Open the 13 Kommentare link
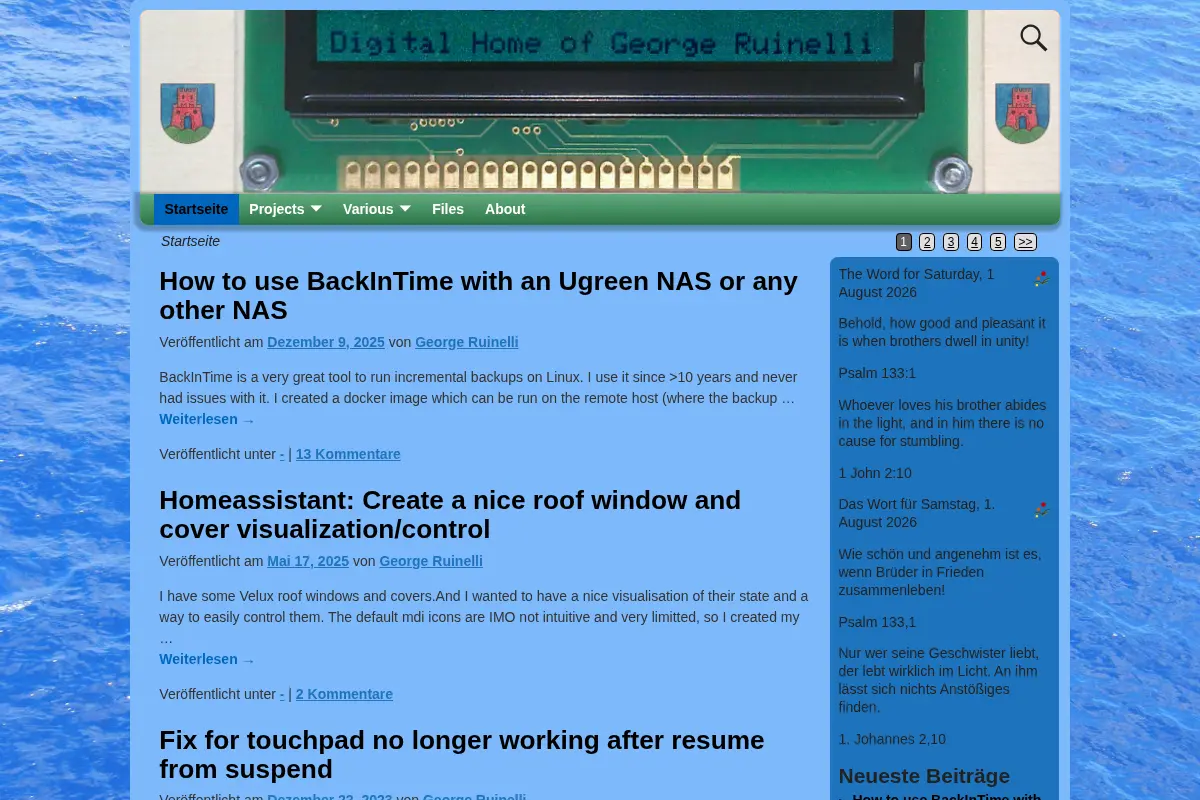The height and width of the screenshot is (800, 1200). 348,454
